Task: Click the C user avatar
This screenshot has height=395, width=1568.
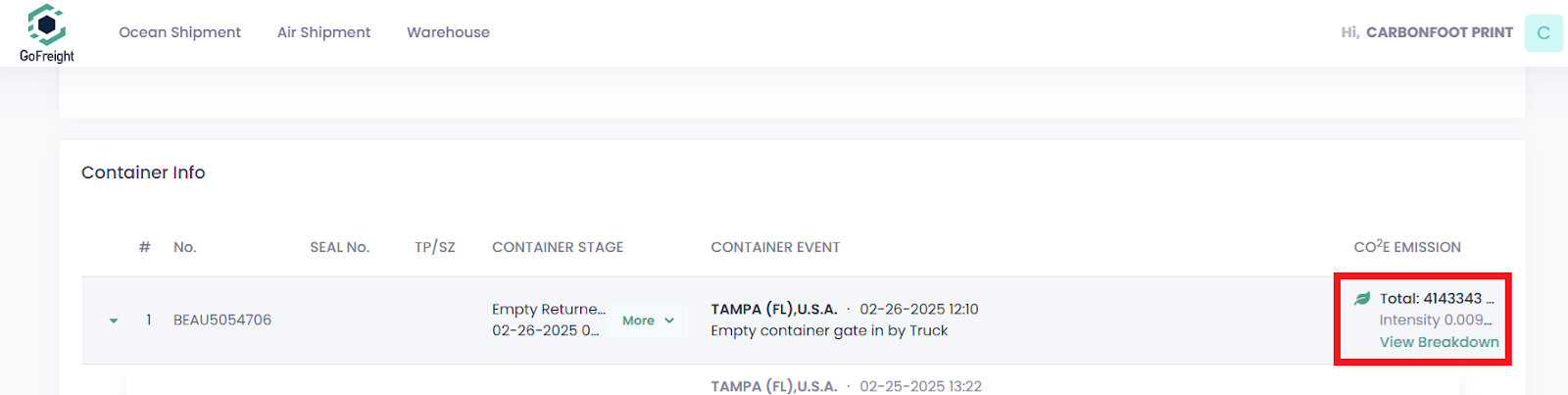Action: [1543, 33]
